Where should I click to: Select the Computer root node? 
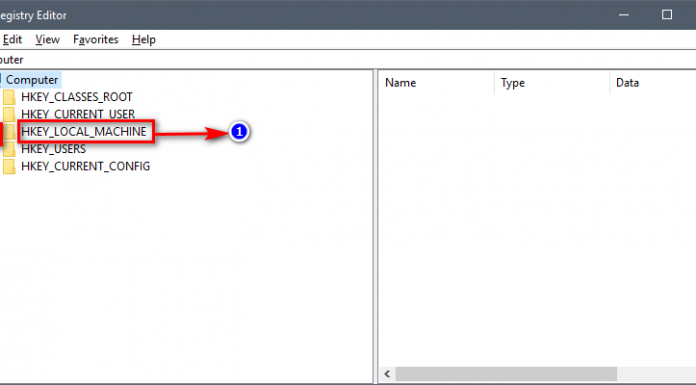pos(32,80)
